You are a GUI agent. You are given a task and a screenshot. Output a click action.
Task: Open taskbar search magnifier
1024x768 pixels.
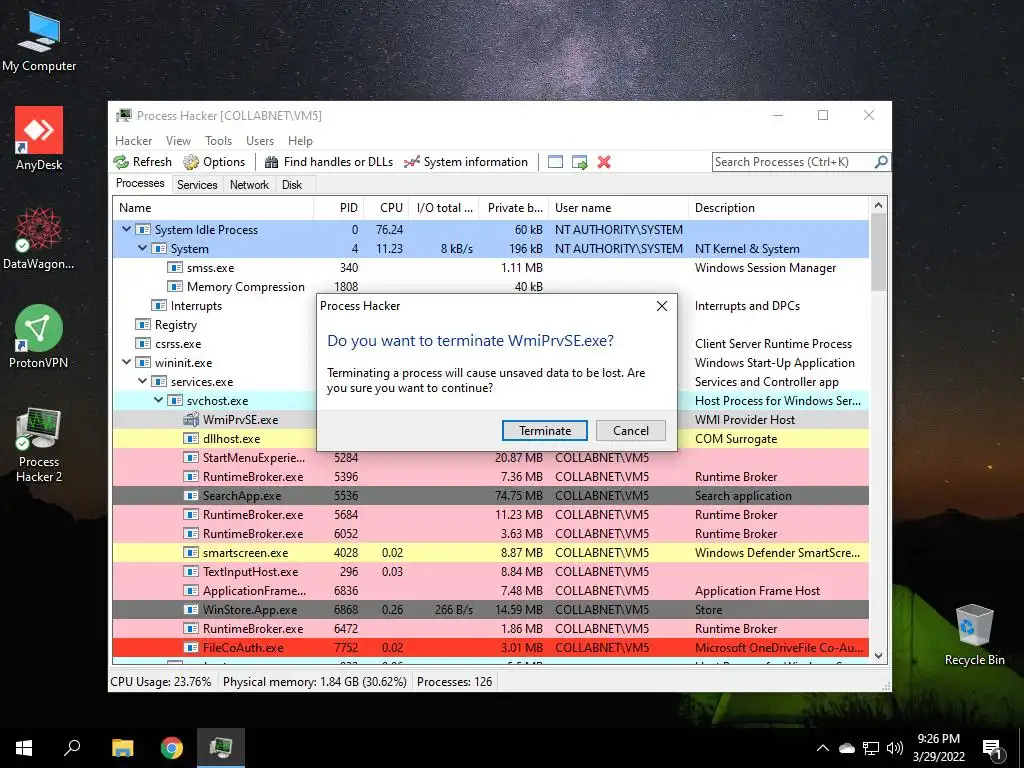(72, 748)
